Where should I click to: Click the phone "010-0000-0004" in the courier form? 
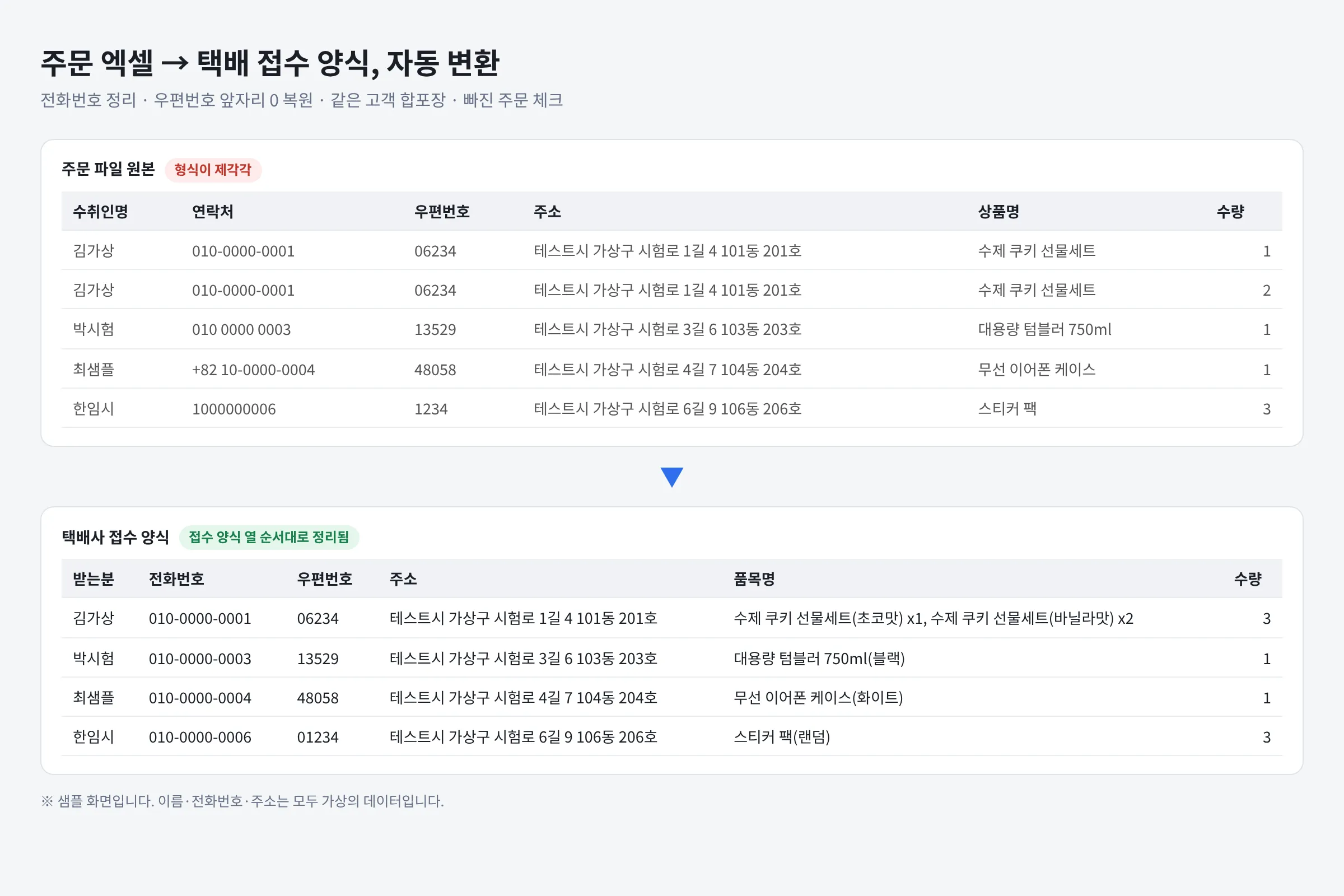pos(200,698)
